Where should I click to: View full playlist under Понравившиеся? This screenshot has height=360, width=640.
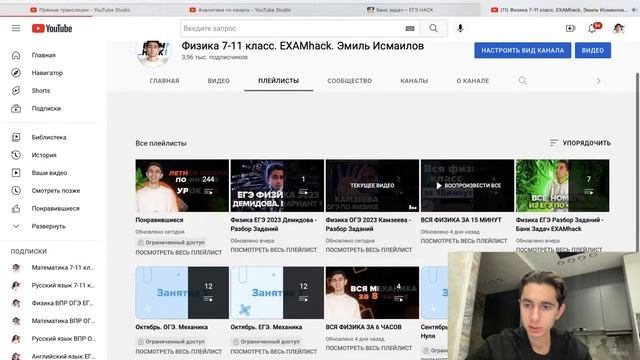point(179,253)
